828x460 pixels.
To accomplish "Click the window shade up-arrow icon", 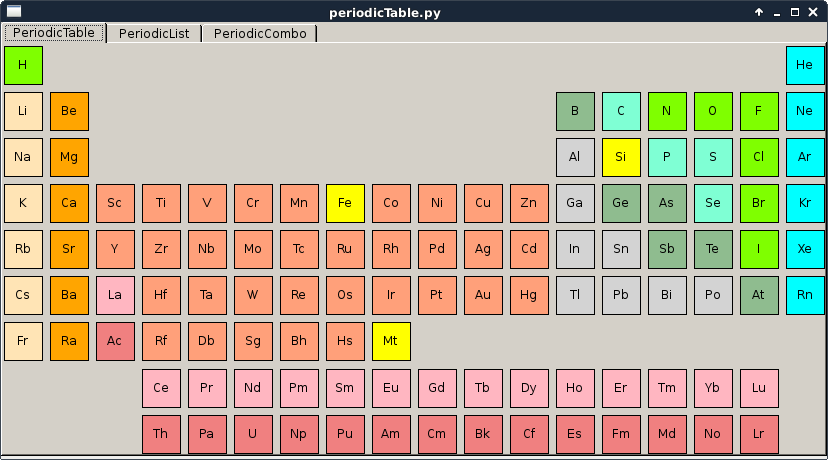I will click(x=759, y=12).
